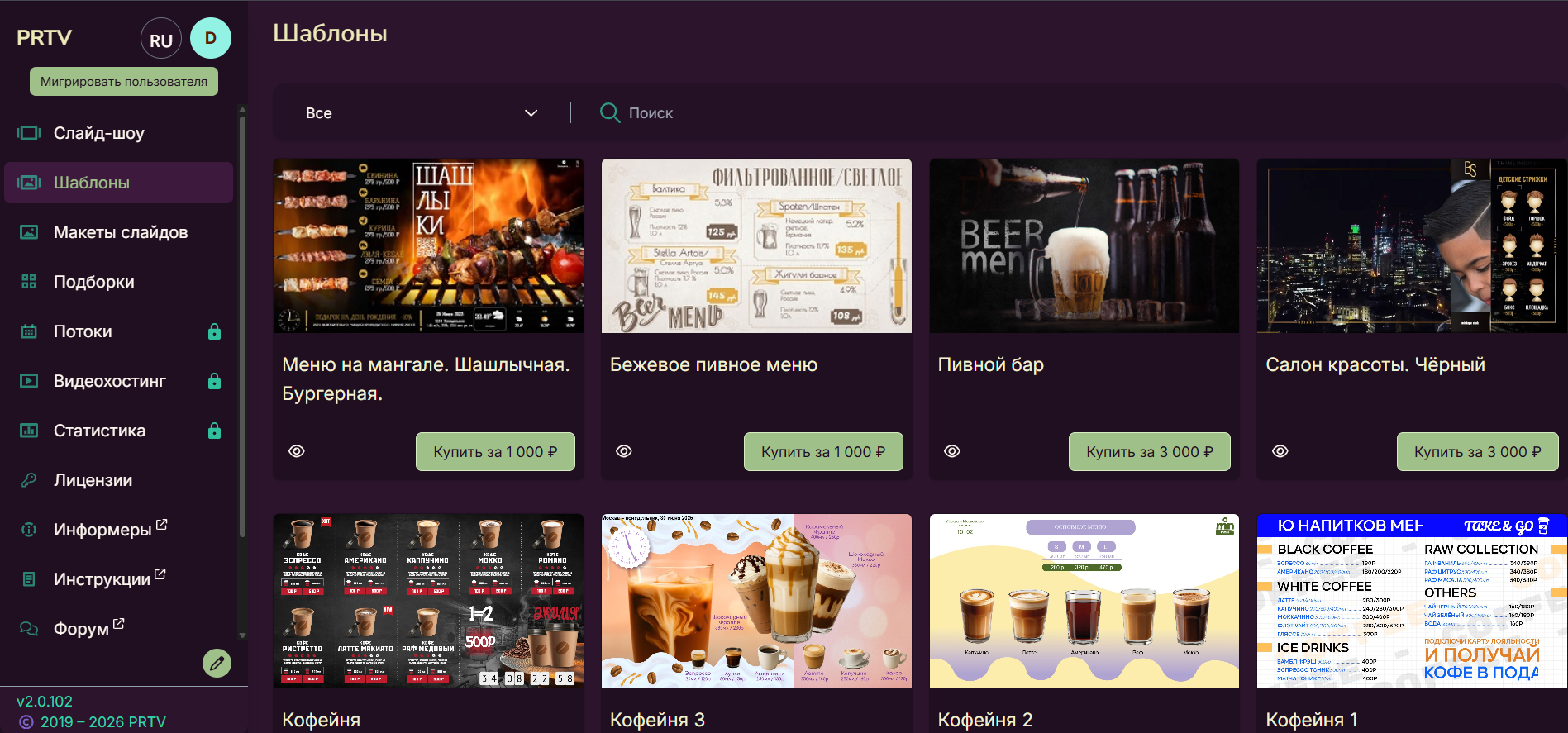Click the v2.0.102 version label
This screenshot has width=1568, height=733.
[x=45, y=702]
